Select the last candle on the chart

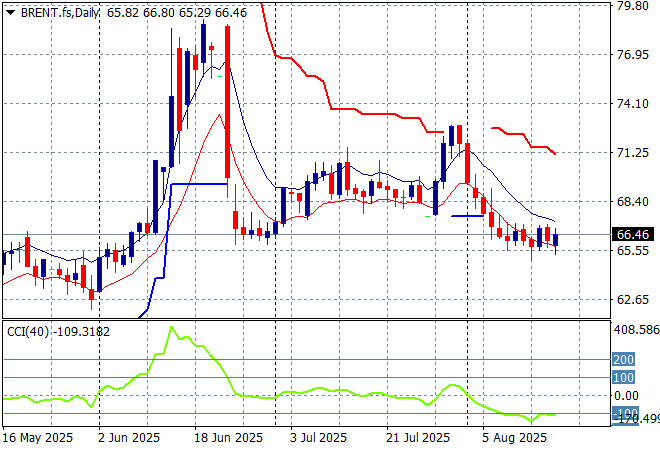(556, 240)
